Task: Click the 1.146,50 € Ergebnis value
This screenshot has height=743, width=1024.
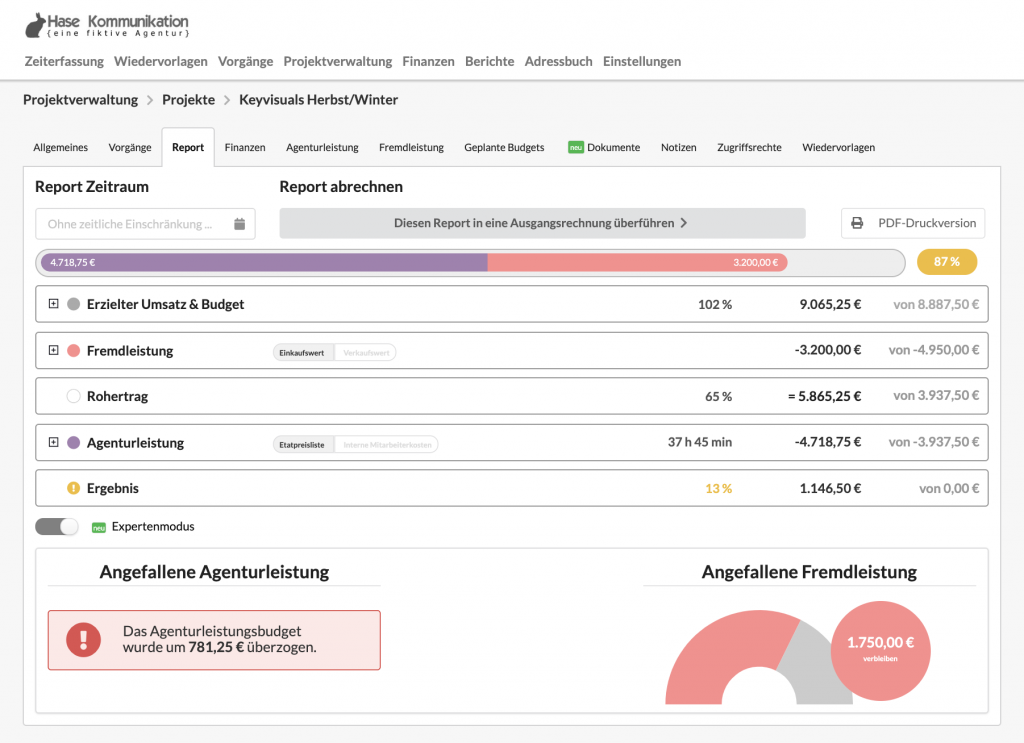Action: 830,488
